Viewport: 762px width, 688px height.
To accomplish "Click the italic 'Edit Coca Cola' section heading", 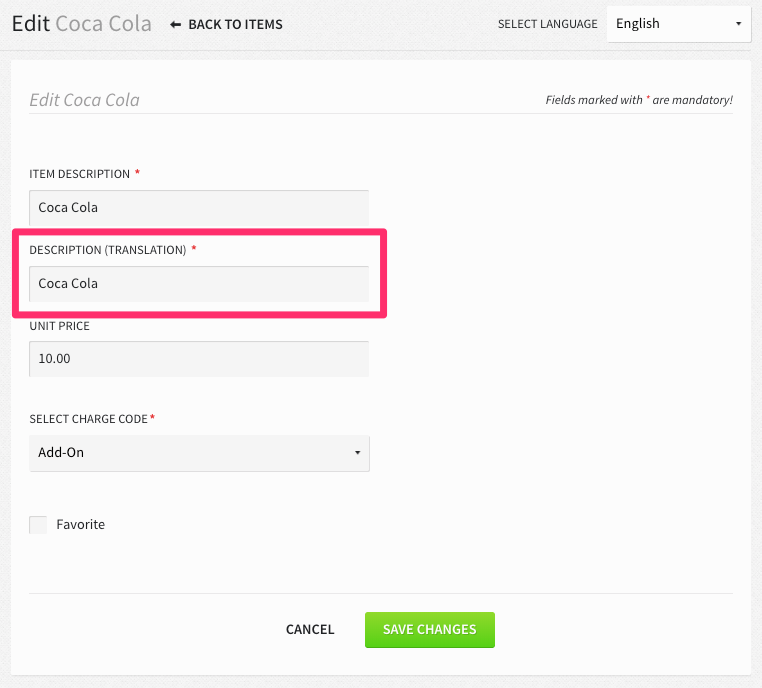I will pos(85,100).
